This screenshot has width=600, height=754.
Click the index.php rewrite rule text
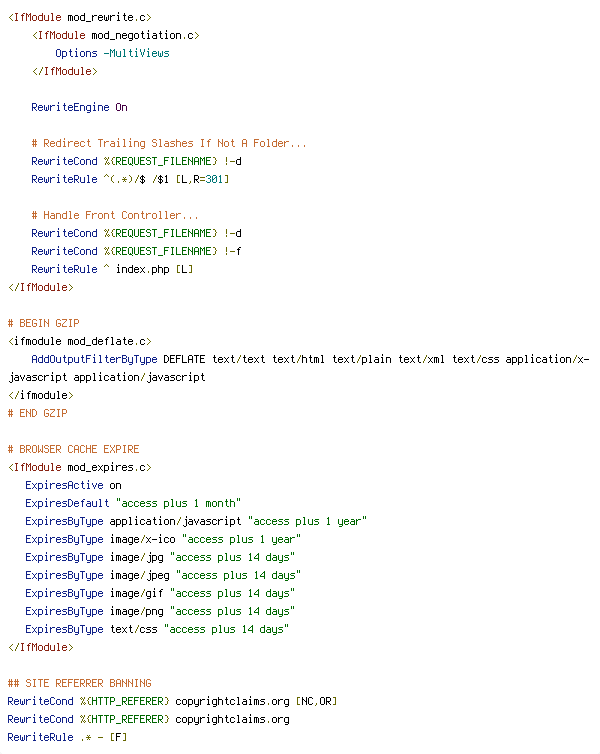(142, 269)
